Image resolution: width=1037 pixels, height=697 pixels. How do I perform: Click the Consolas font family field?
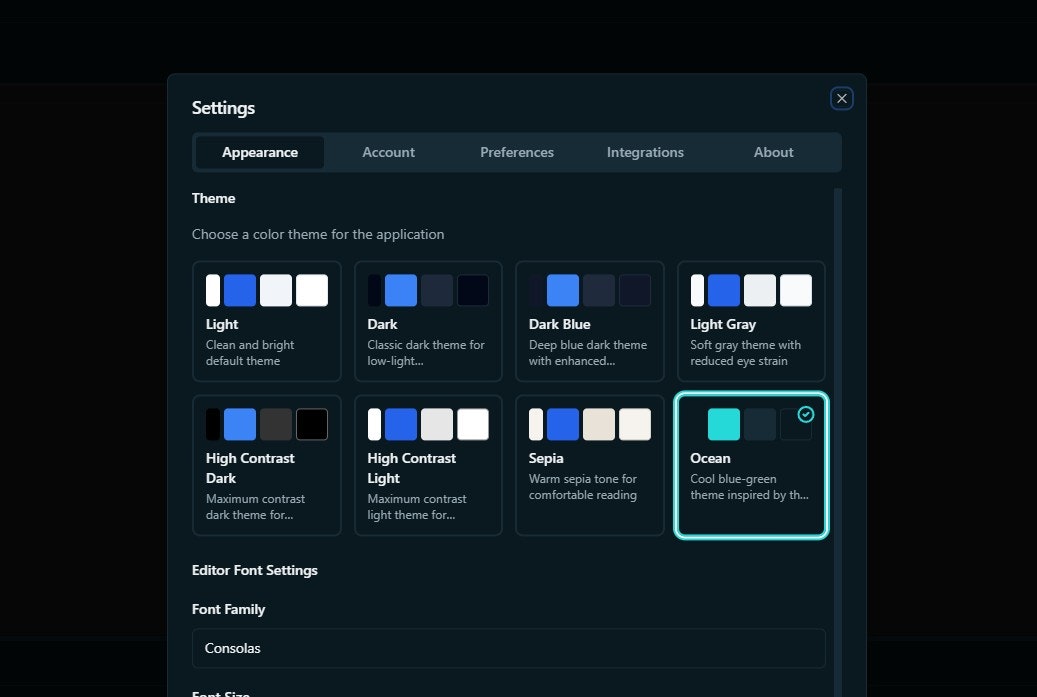508,648
